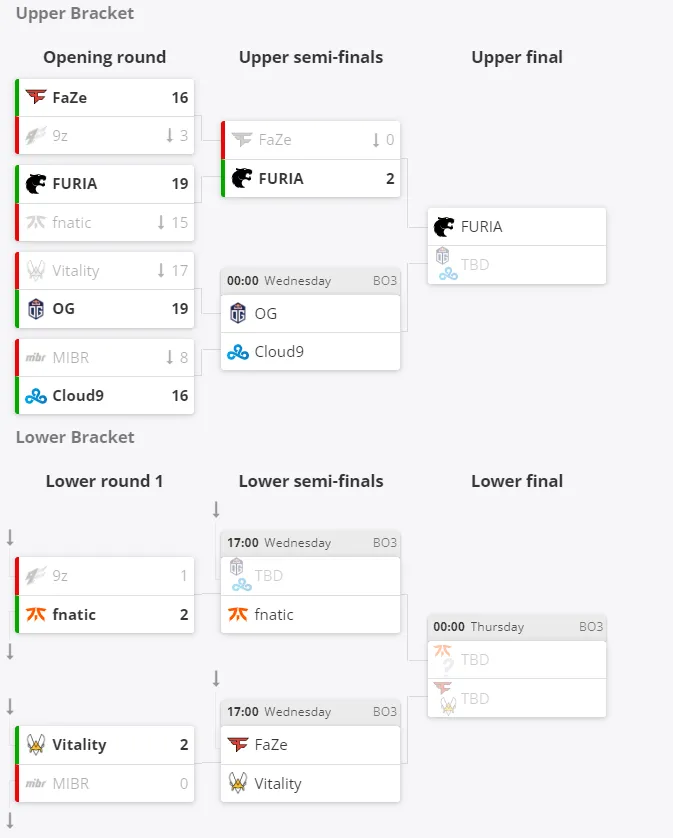
Task: Click the FaZe logo in the opening round
Action: [36, 97]
